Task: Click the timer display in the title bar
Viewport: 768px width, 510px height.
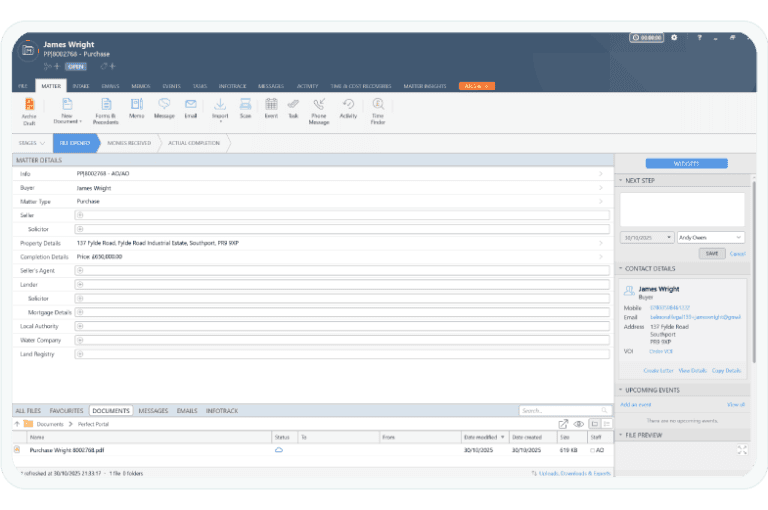Action: tap(647, 37)
